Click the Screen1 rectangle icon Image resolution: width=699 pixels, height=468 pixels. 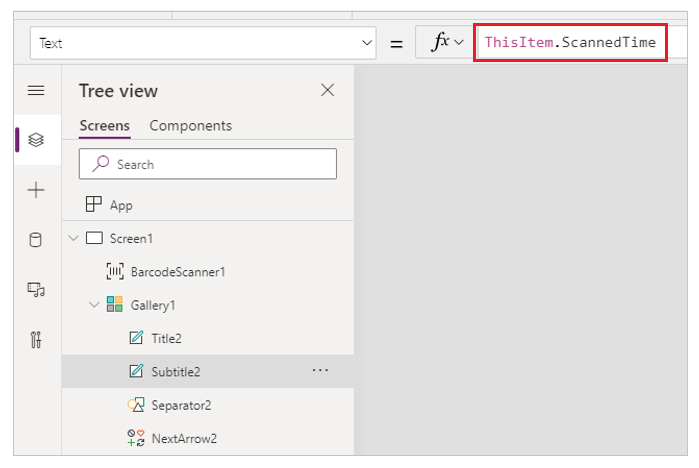click(94, 238)
